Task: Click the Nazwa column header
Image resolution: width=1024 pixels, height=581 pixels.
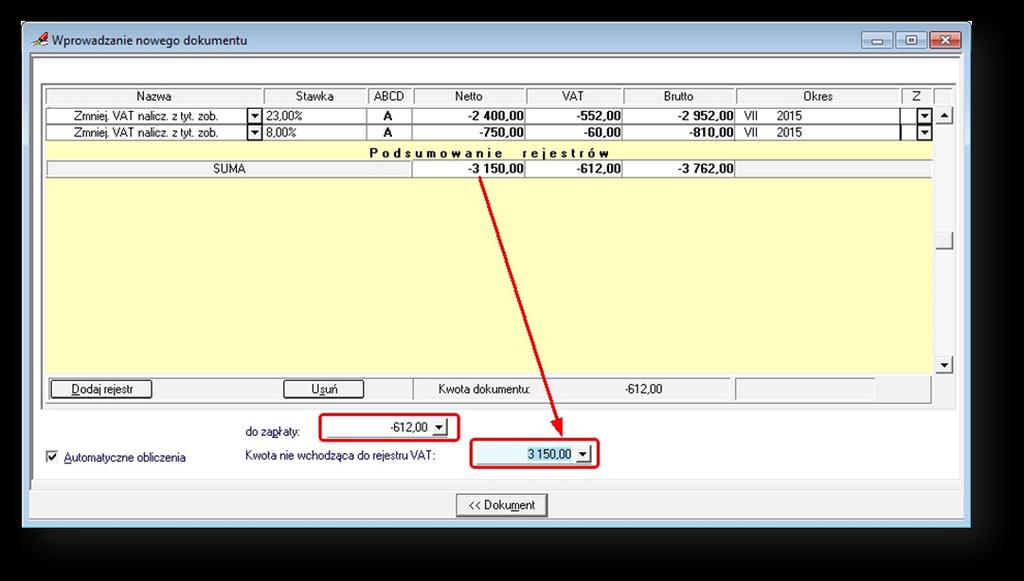Action: pos(154,97)
